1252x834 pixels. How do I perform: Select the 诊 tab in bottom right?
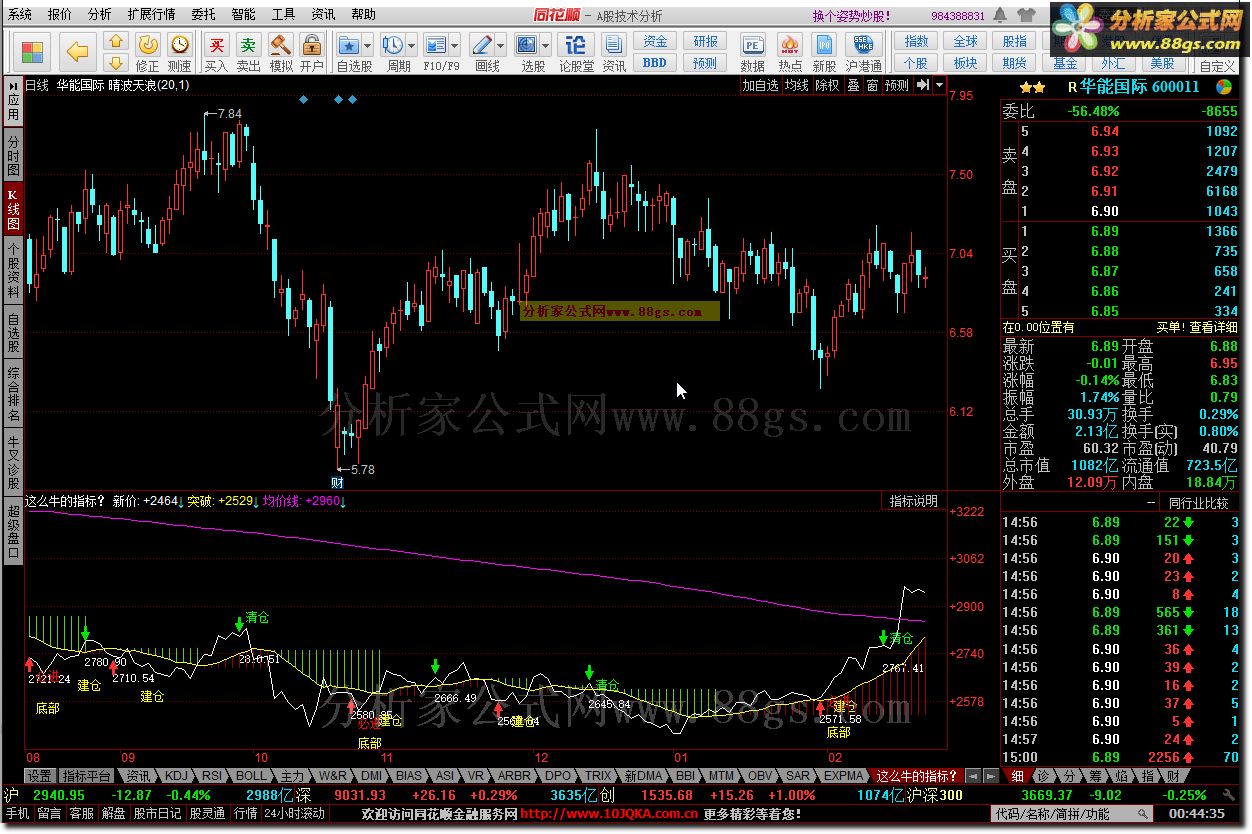(1043, 776)
